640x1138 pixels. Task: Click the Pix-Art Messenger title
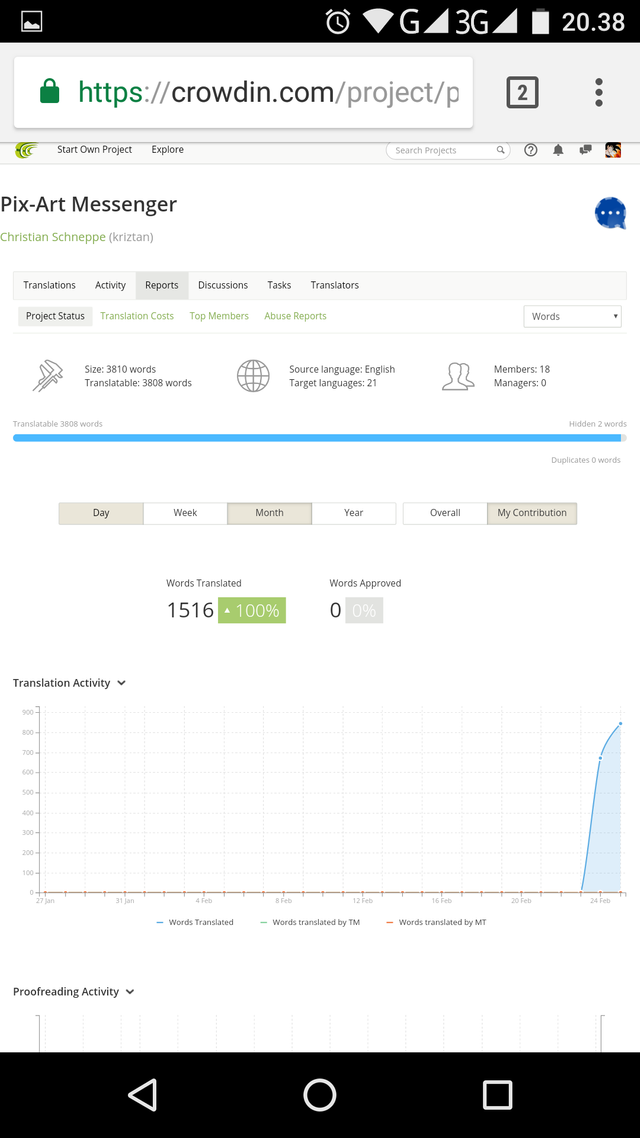tap(89, 204)
